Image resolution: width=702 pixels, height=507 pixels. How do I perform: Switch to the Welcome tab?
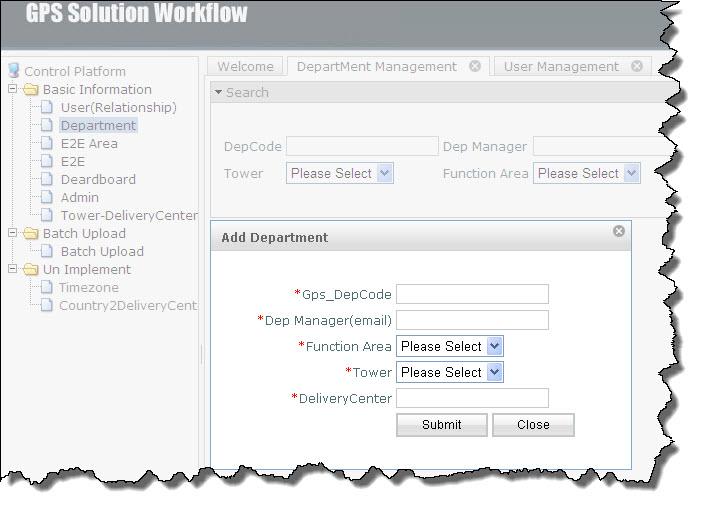coord(245,66)
